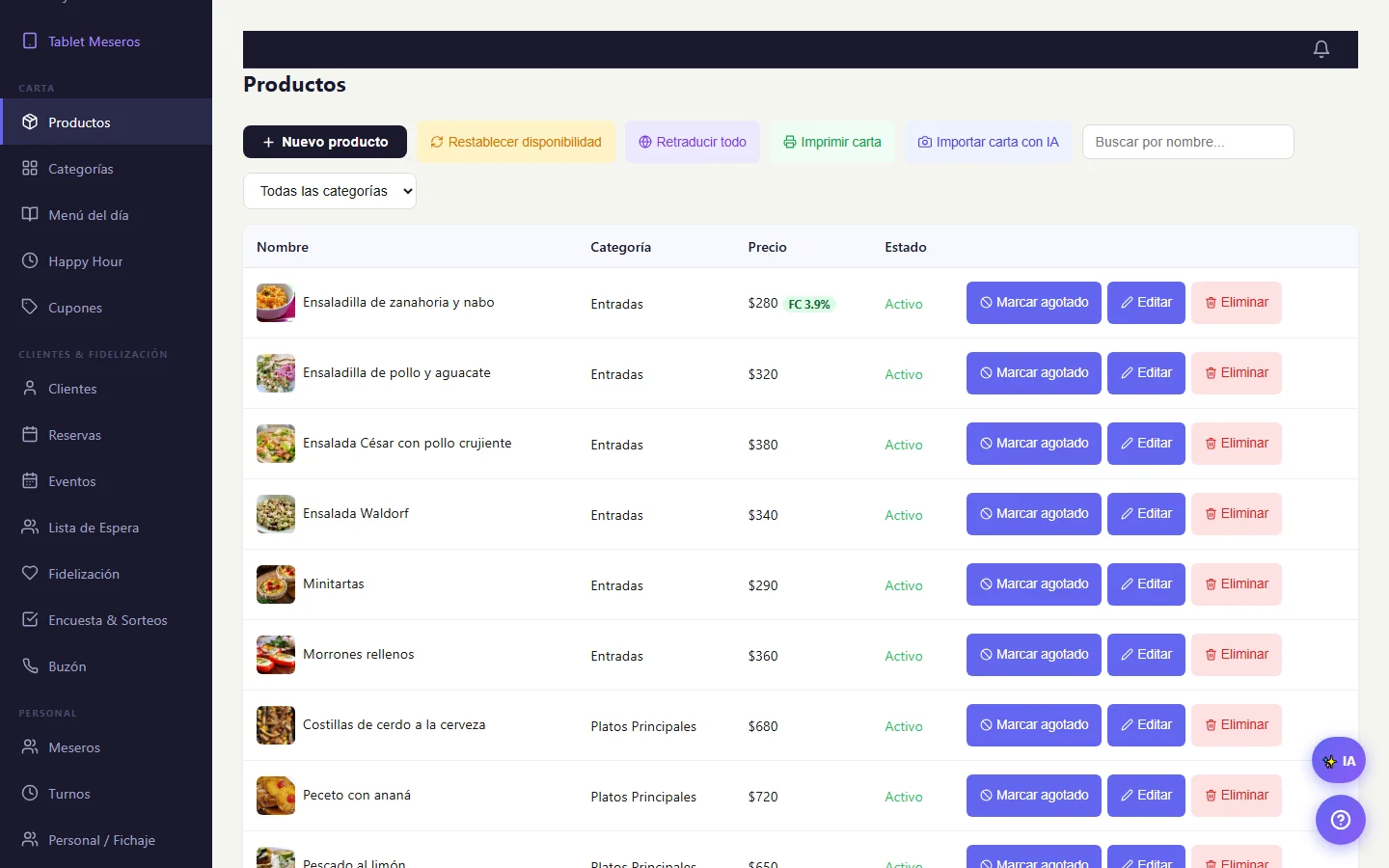Viewport: 1389px width, 868px height.
Task: Click the Menú del día book icon
Action: coord(30,214)
